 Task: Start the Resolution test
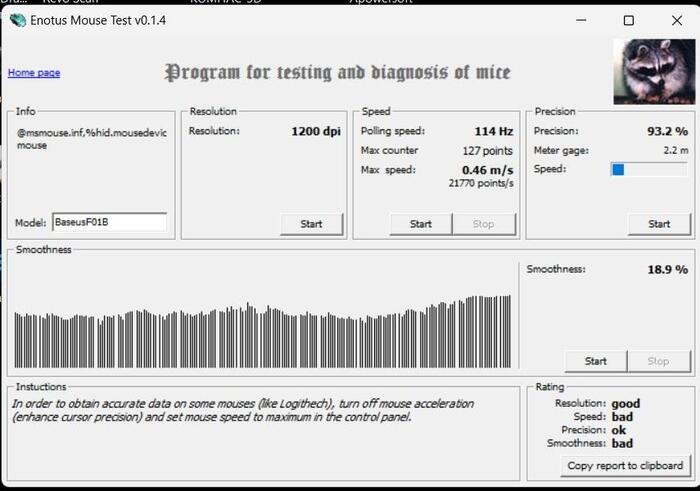click(311, 224)
